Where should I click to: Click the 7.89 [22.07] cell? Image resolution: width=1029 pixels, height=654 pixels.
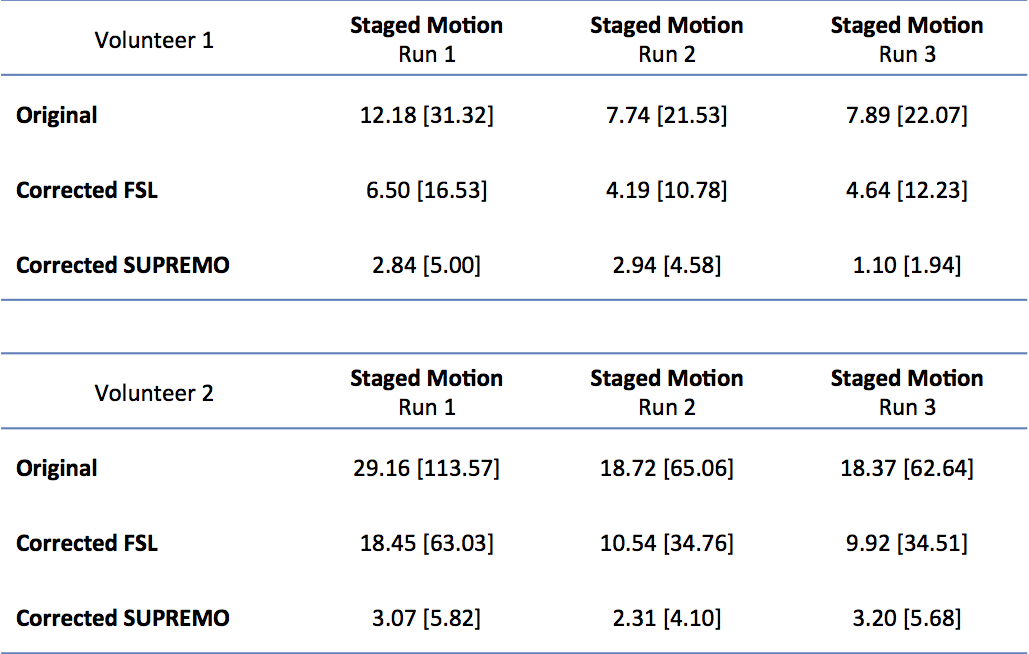(x=907, y=115)
